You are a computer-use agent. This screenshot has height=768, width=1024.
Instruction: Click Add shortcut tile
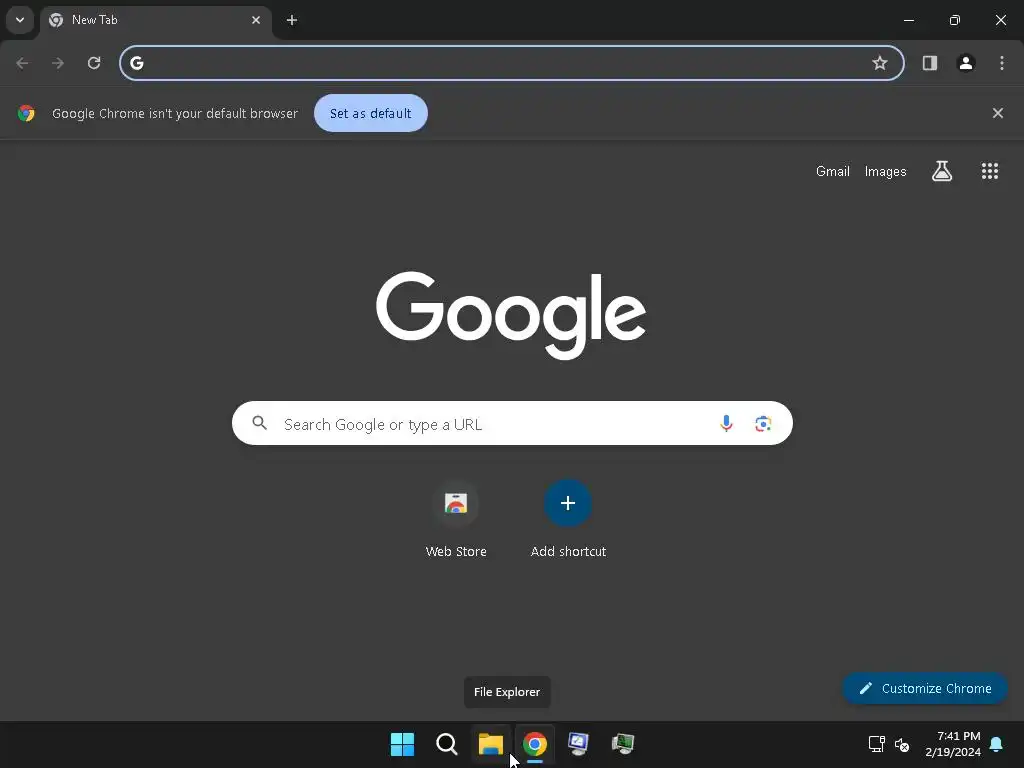(x=568, y=519)
